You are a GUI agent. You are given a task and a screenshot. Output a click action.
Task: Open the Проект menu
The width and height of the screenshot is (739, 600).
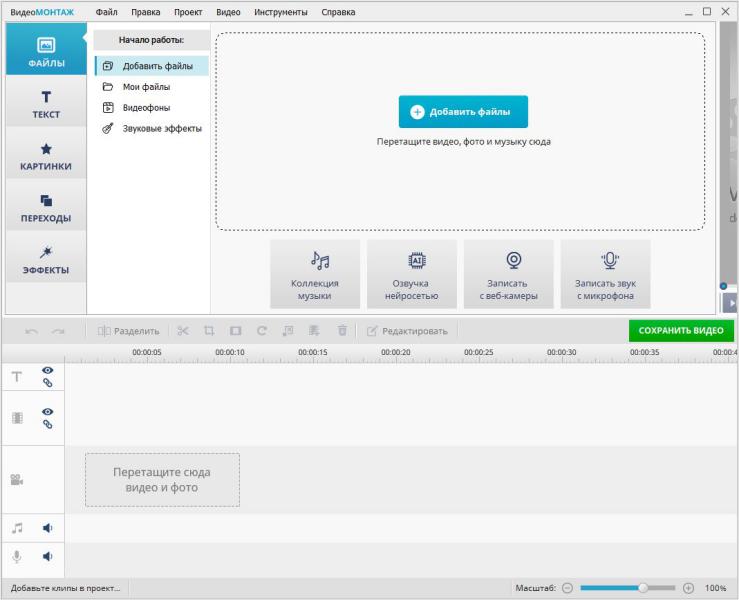[x=188, y=12]
